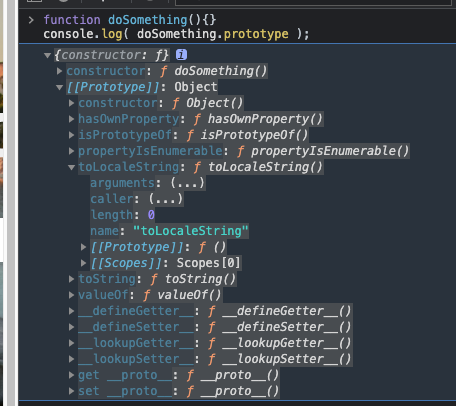The image size is (456, 406).
Task: Click the '__defineGetter__()' function value
Action: [287, 311]
